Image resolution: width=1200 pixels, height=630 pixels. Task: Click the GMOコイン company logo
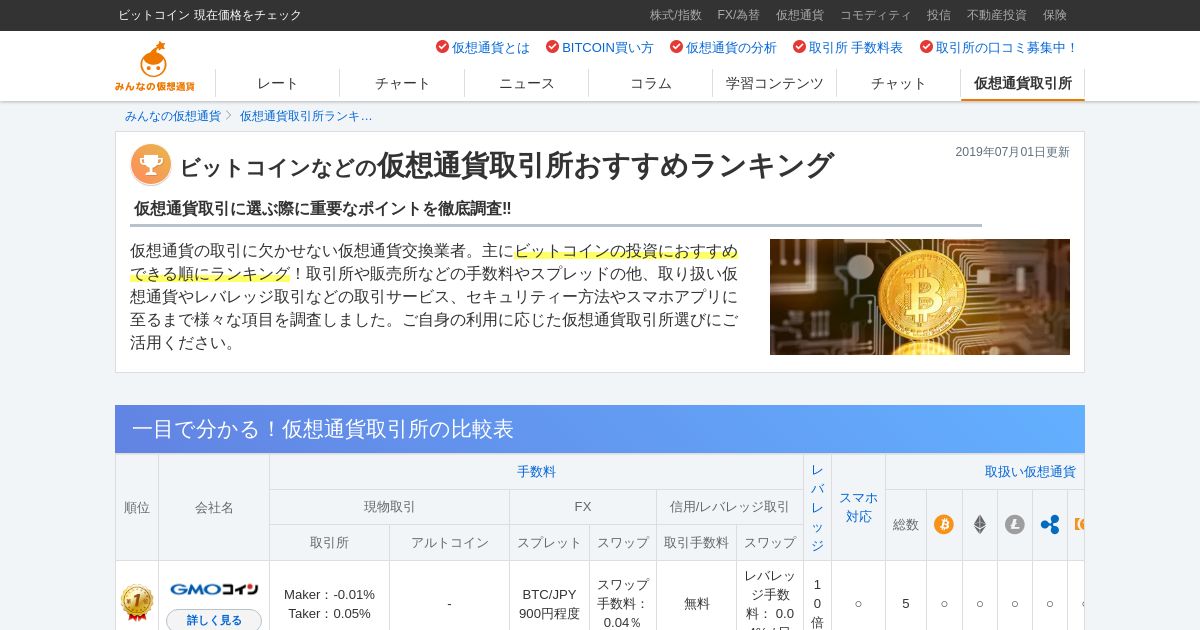coord(214,589)
